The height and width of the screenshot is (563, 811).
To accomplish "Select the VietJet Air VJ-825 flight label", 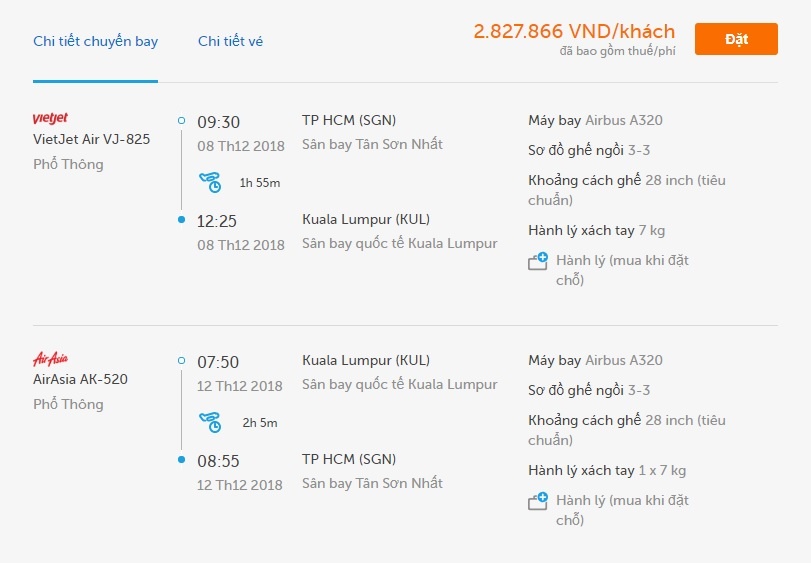I will (x=92, y=140).
